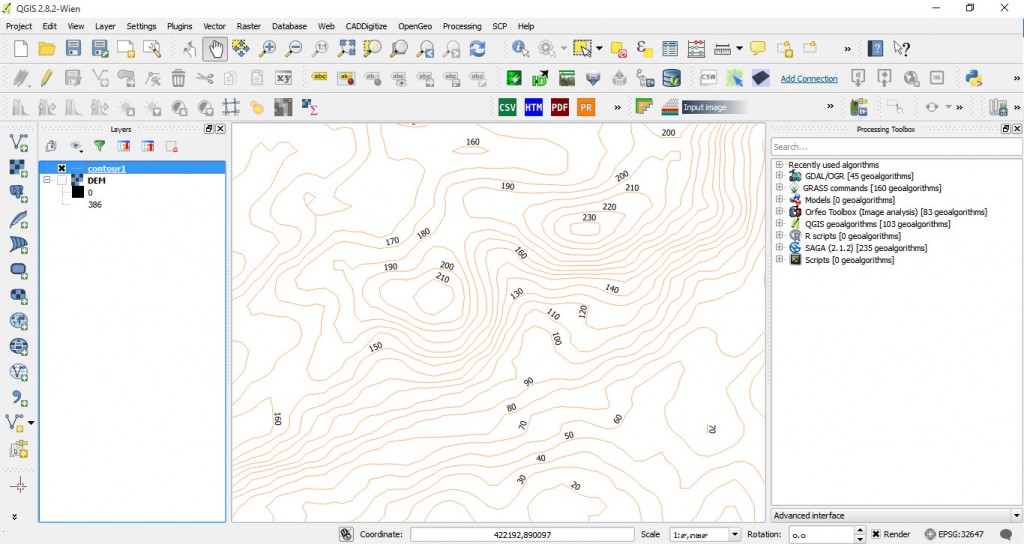Screen dimensions: 1024x544
Task: Collapse the DEM layer tree node
Action: [x=46, y=181]
